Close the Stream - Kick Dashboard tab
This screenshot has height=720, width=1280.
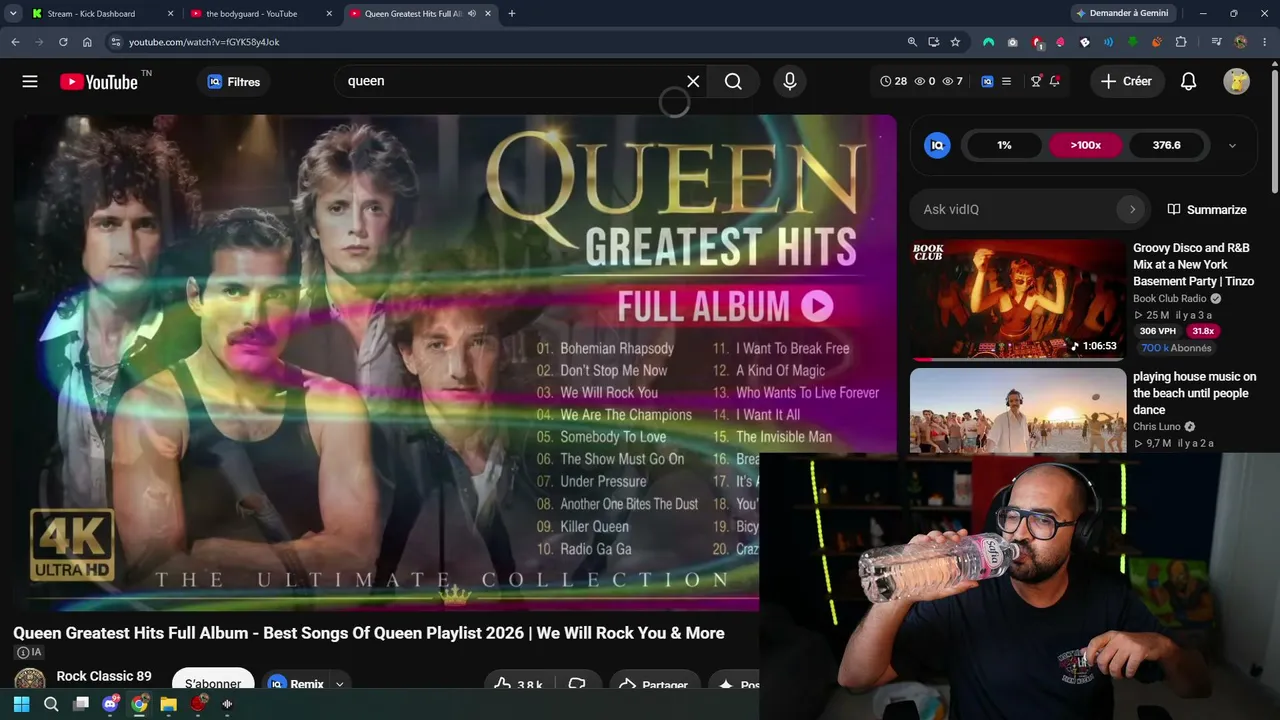click(x=170, y=14)
